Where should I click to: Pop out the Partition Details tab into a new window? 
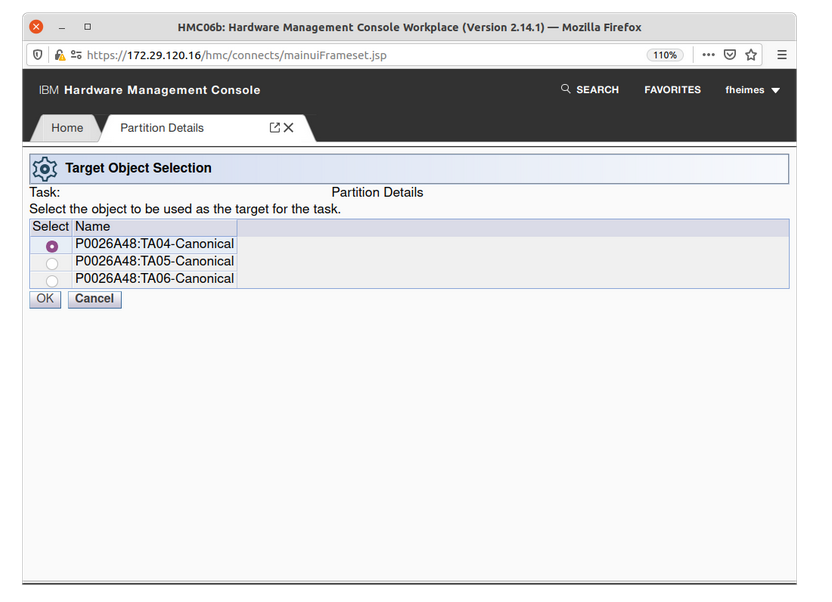coord(275,128)
